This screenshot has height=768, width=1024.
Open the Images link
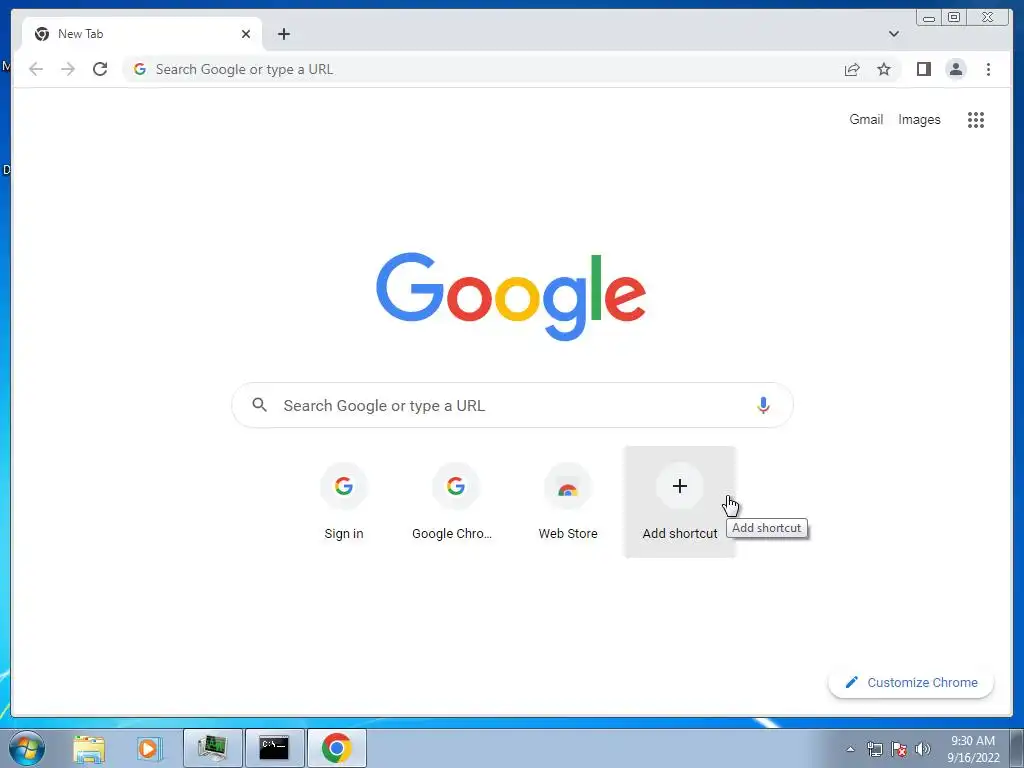pos(919,120)
